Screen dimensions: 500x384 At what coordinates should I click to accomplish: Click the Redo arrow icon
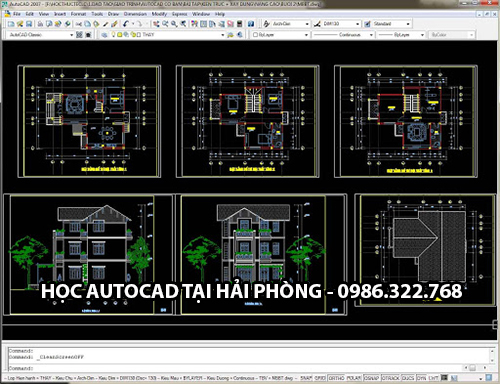point(140,24)
